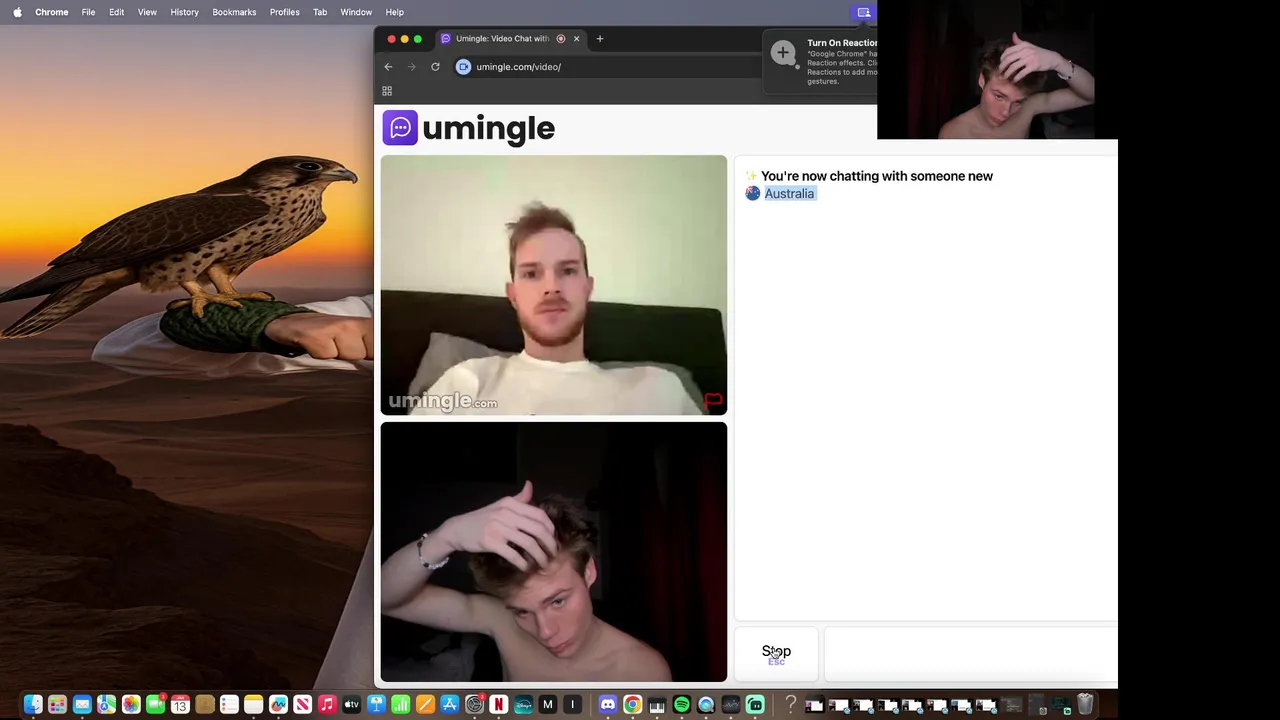
Task: Open the Apple menu
Action: pos(17,12)
